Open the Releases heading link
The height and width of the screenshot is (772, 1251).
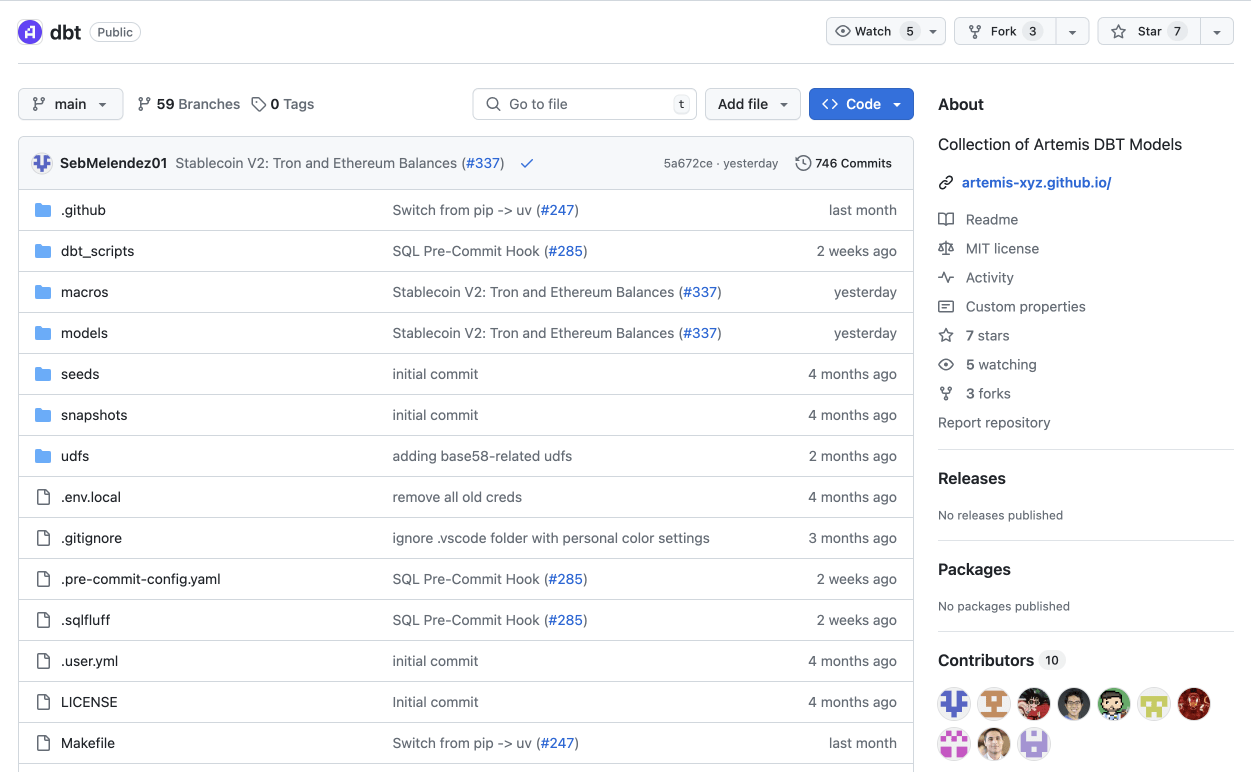[x=972, y=478]
